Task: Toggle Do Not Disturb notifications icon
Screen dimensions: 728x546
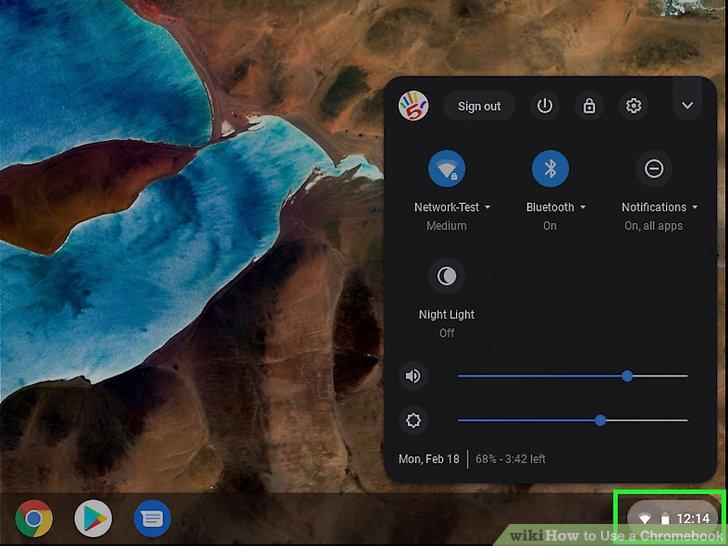Action: point(654,169)
